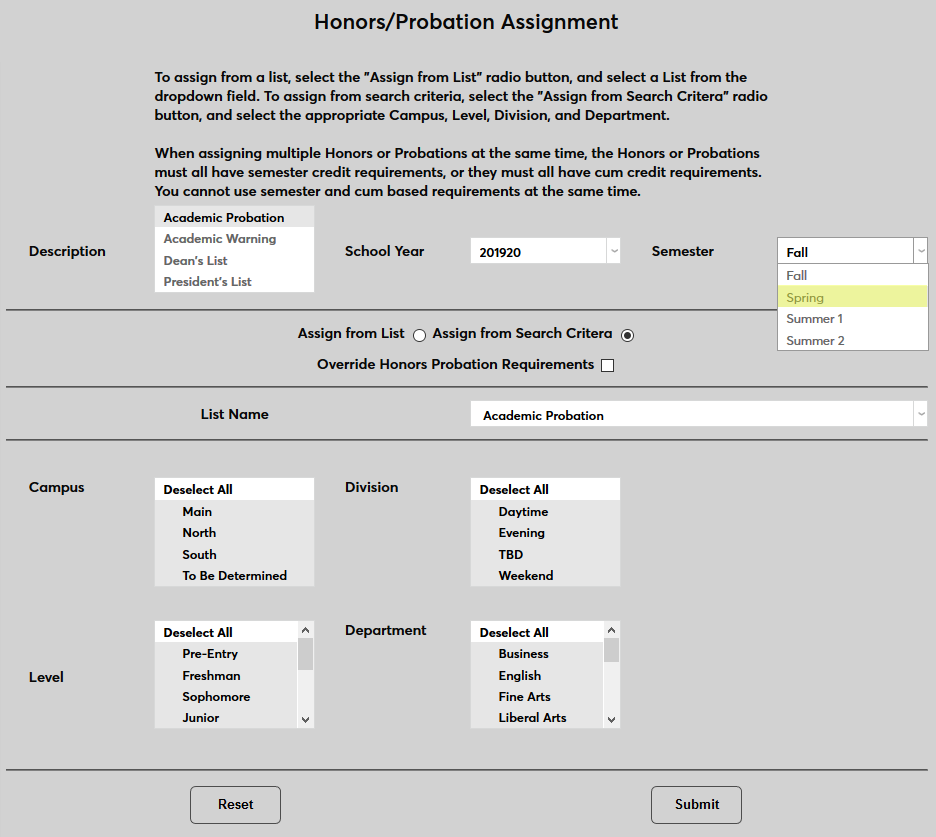Select the "Weekend" division

pyautogui.click(x=525, y=575)
